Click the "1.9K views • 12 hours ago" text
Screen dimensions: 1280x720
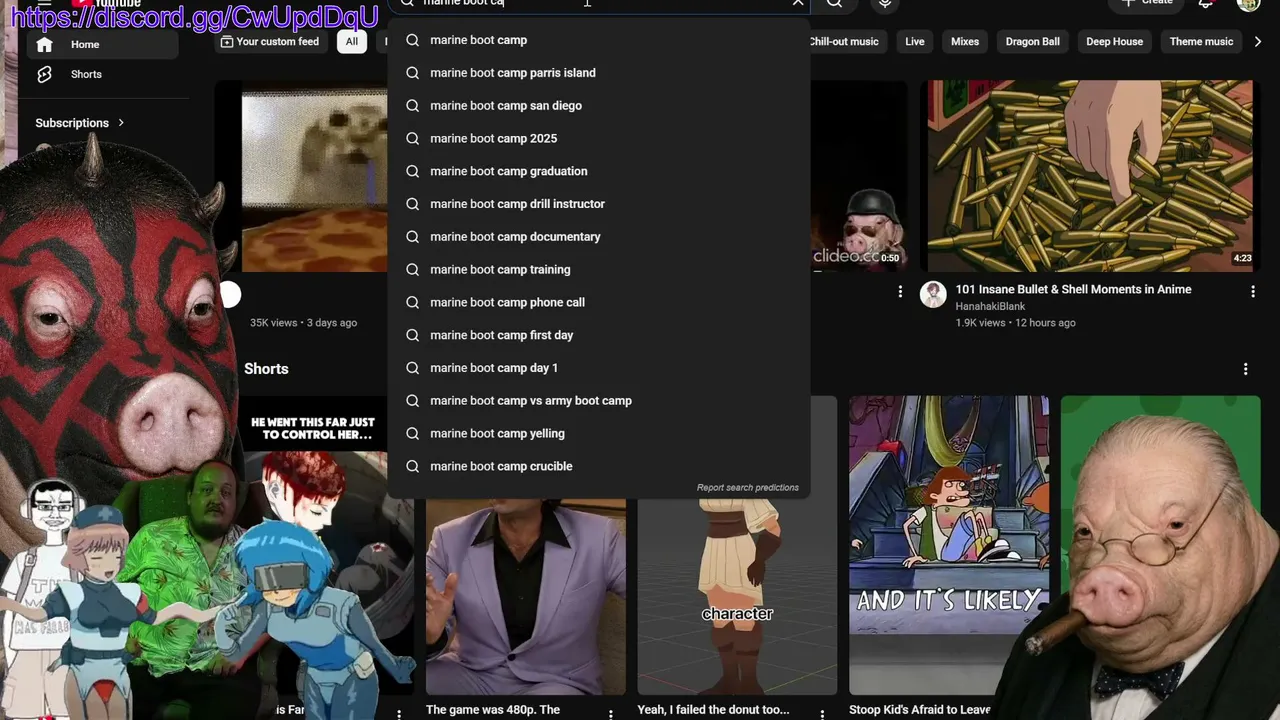point(1015,323)
